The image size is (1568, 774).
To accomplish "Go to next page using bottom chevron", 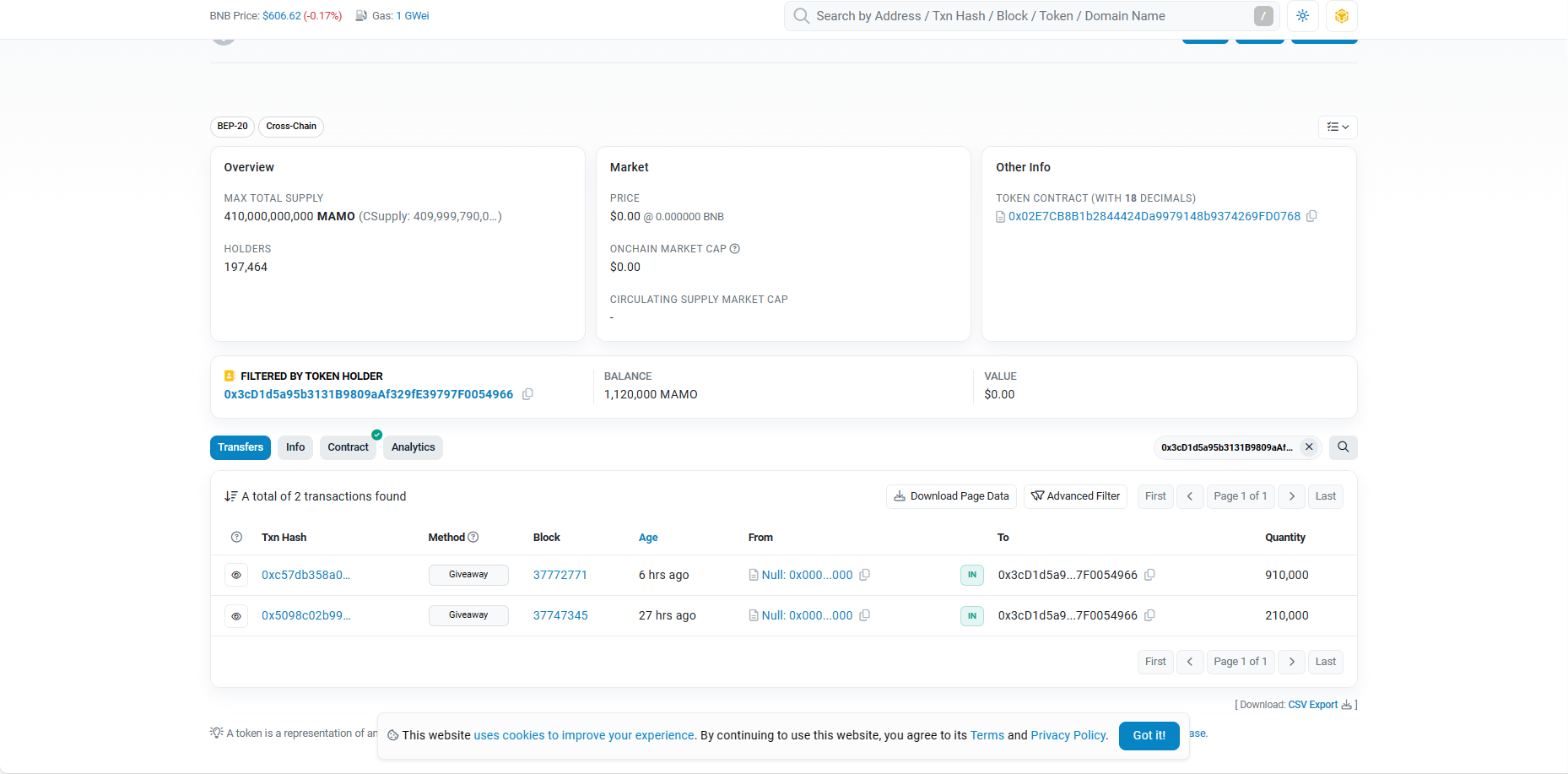I will 1292,662.
